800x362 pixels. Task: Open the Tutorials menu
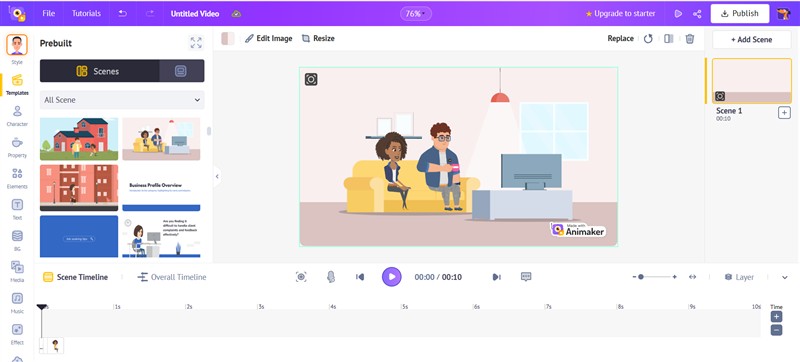86,13
